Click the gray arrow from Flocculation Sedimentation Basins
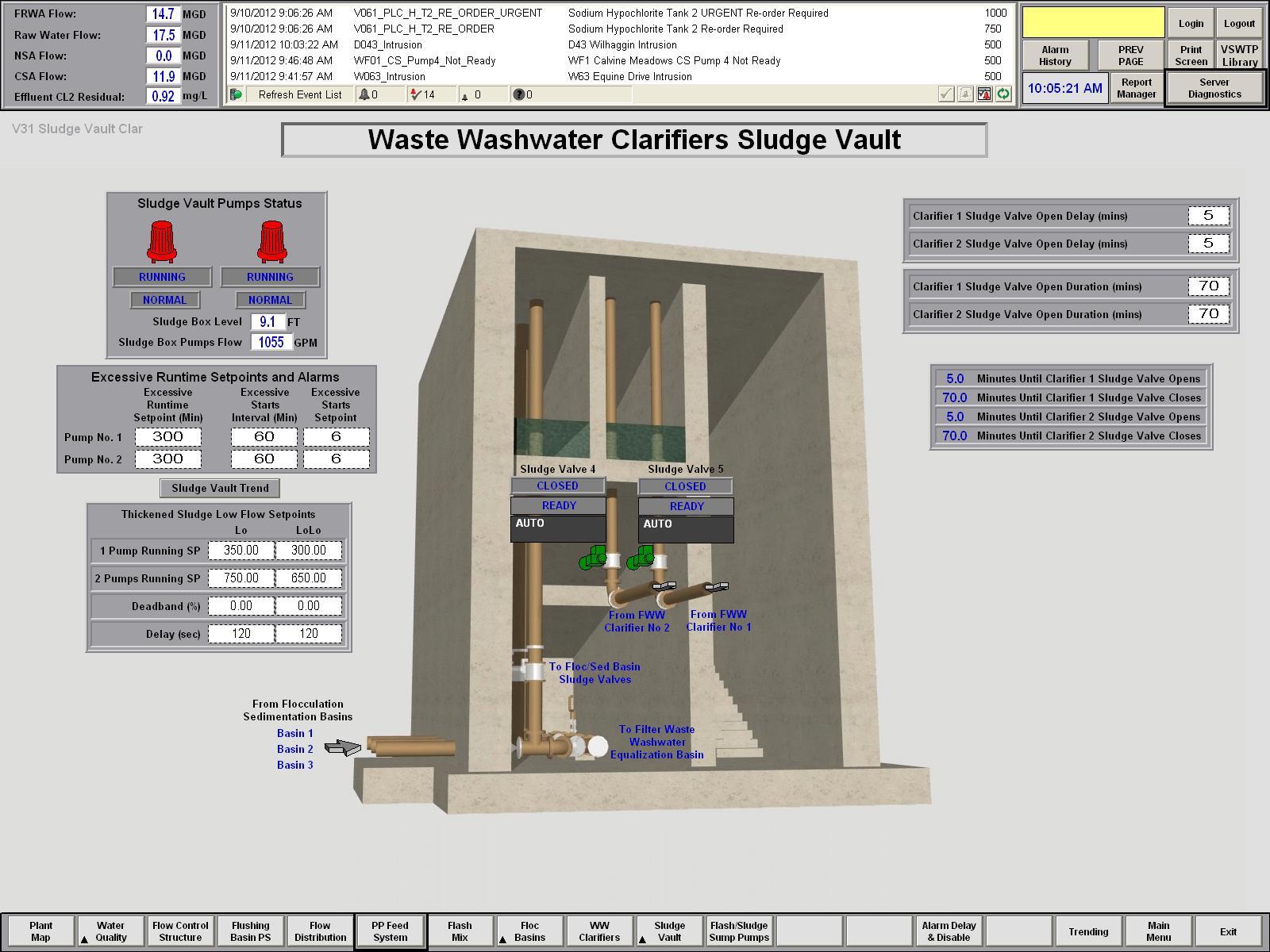Image resolution: width=1270 pixels, height=952 pixels. [343, 747]
